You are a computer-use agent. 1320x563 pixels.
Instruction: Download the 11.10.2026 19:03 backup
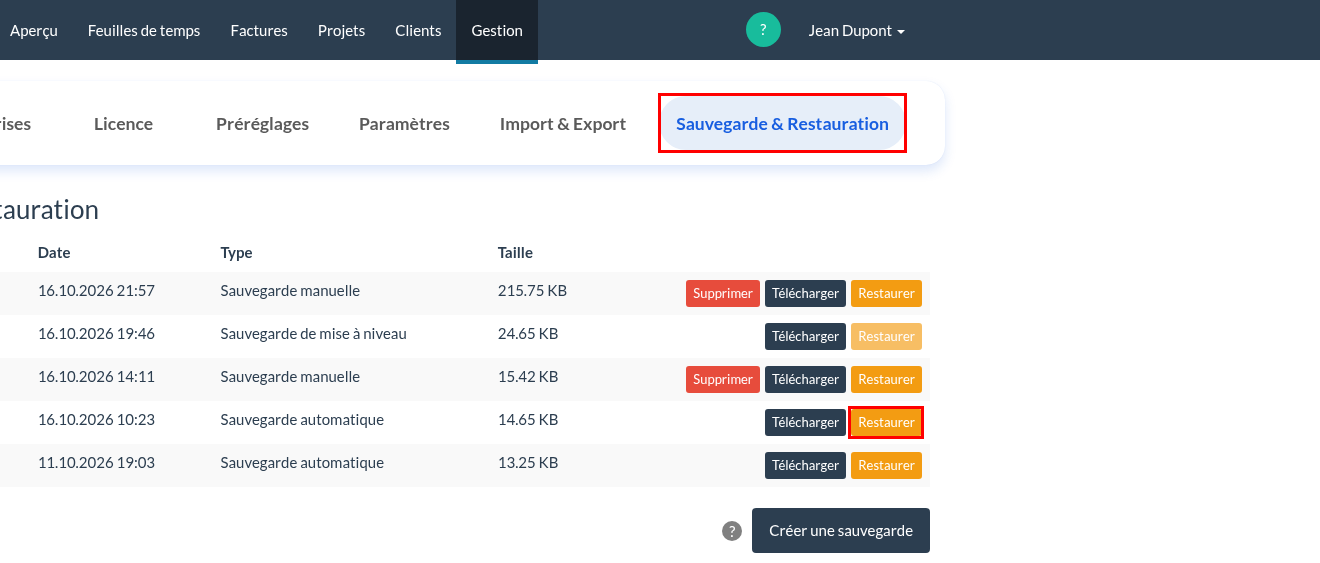[x=805, y=465]
